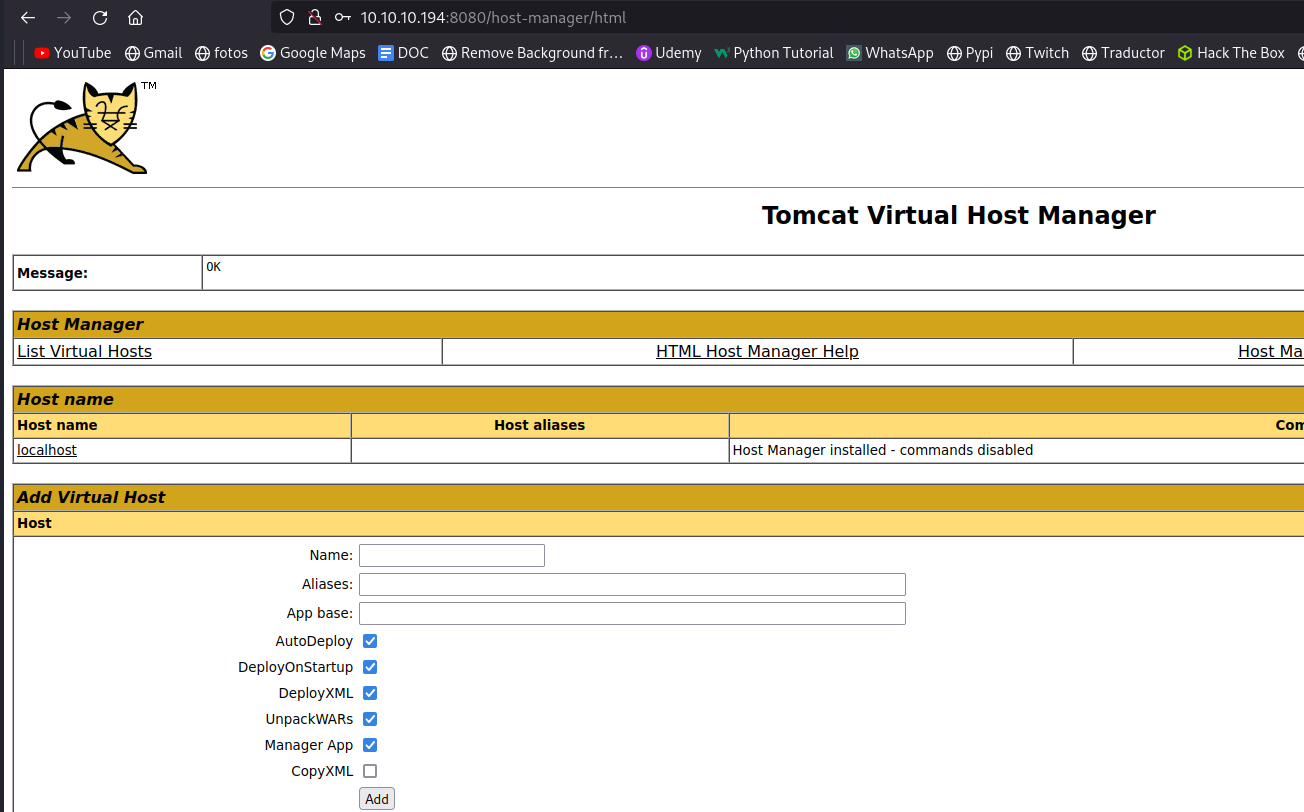Image resolution: width=1304 pixels, height=812 pixels.
Task: Open the Traductor bookmark
Action: [1123, 53]
